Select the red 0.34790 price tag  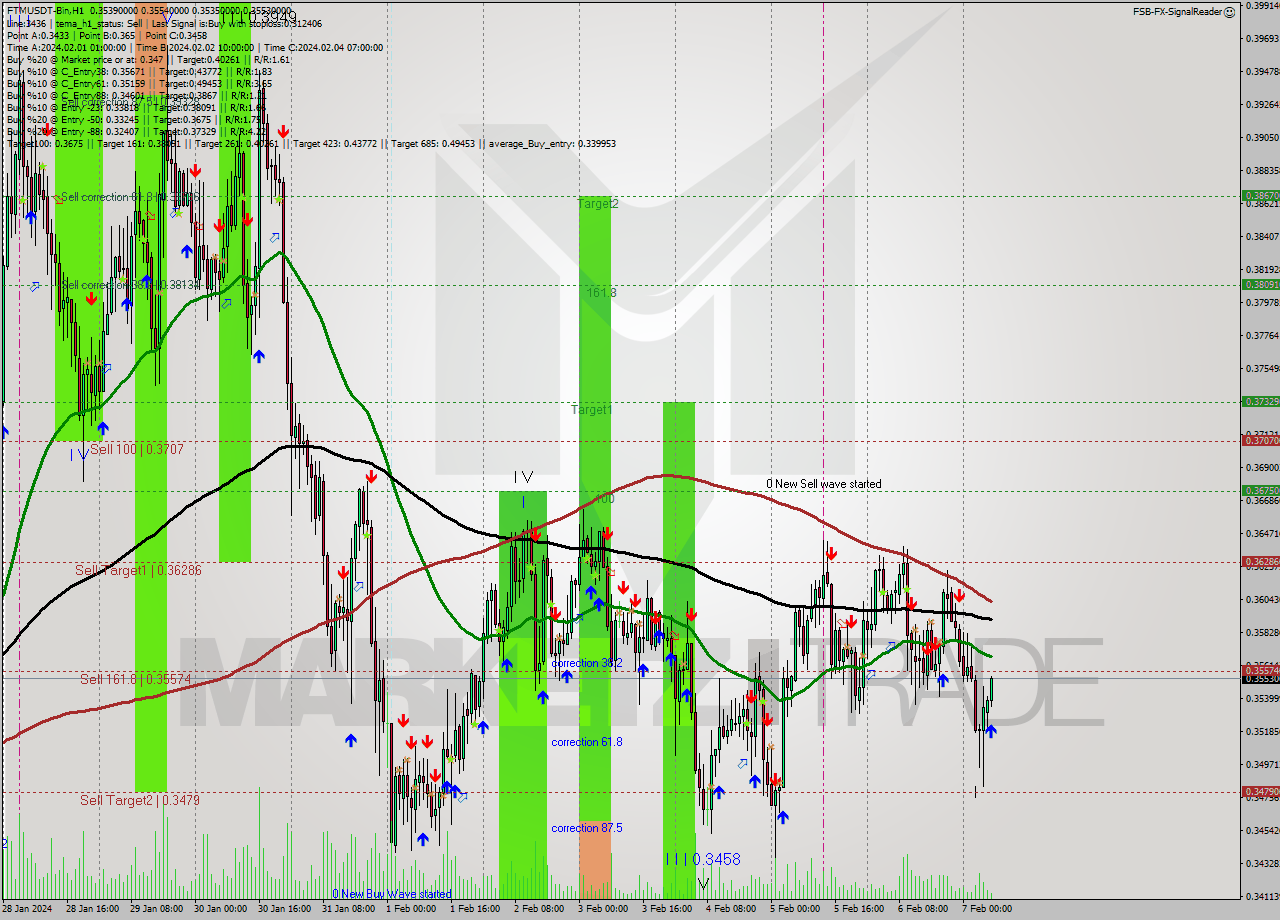point(1260,791)
